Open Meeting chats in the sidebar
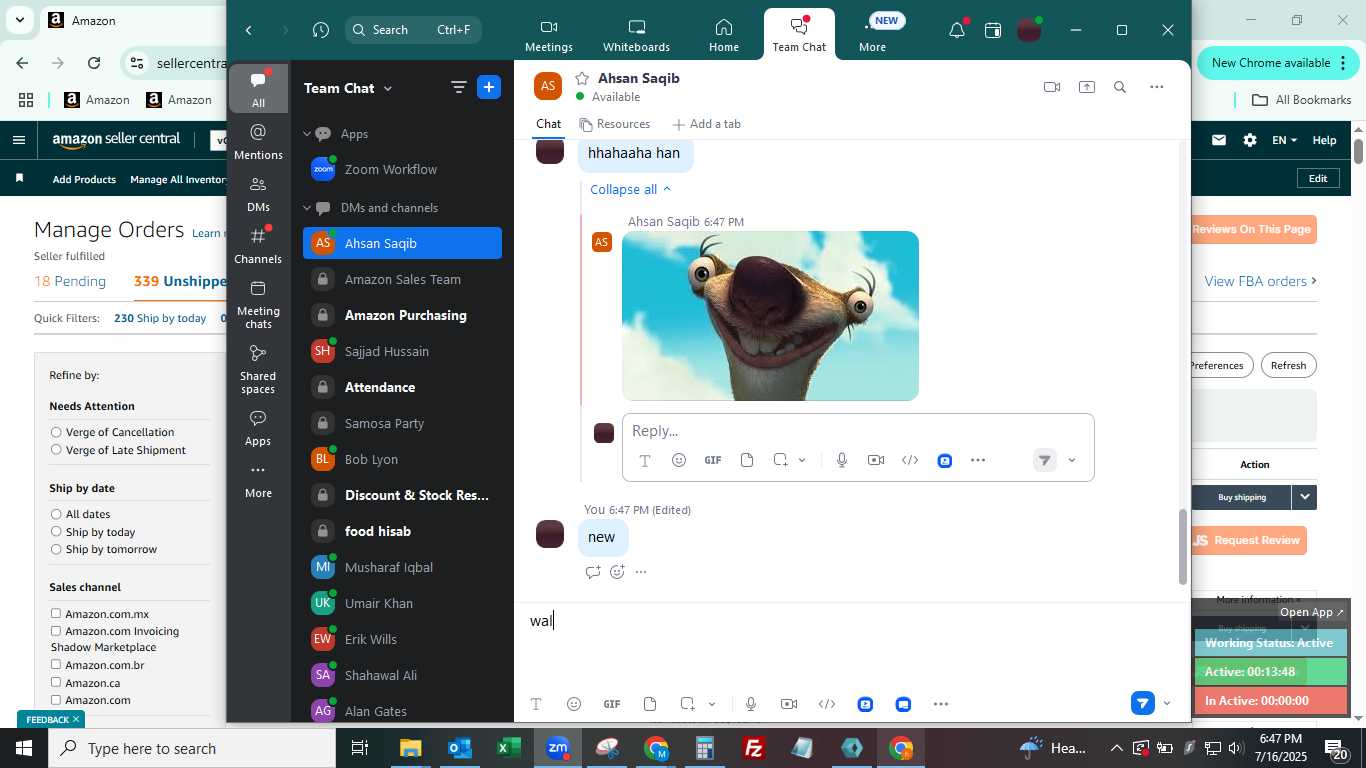Viewport: 1366px width, 768px height. (258, 304)
